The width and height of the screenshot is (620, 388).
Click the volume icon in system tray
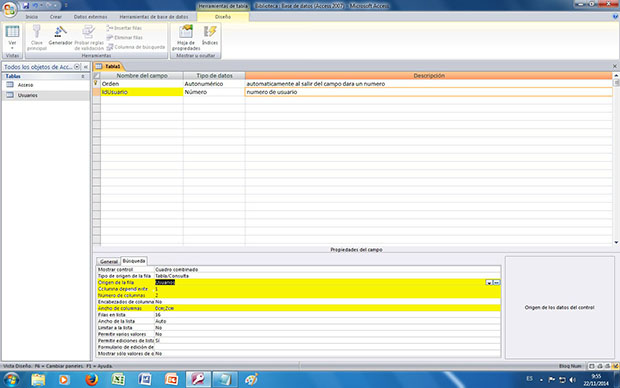[572, 380]
